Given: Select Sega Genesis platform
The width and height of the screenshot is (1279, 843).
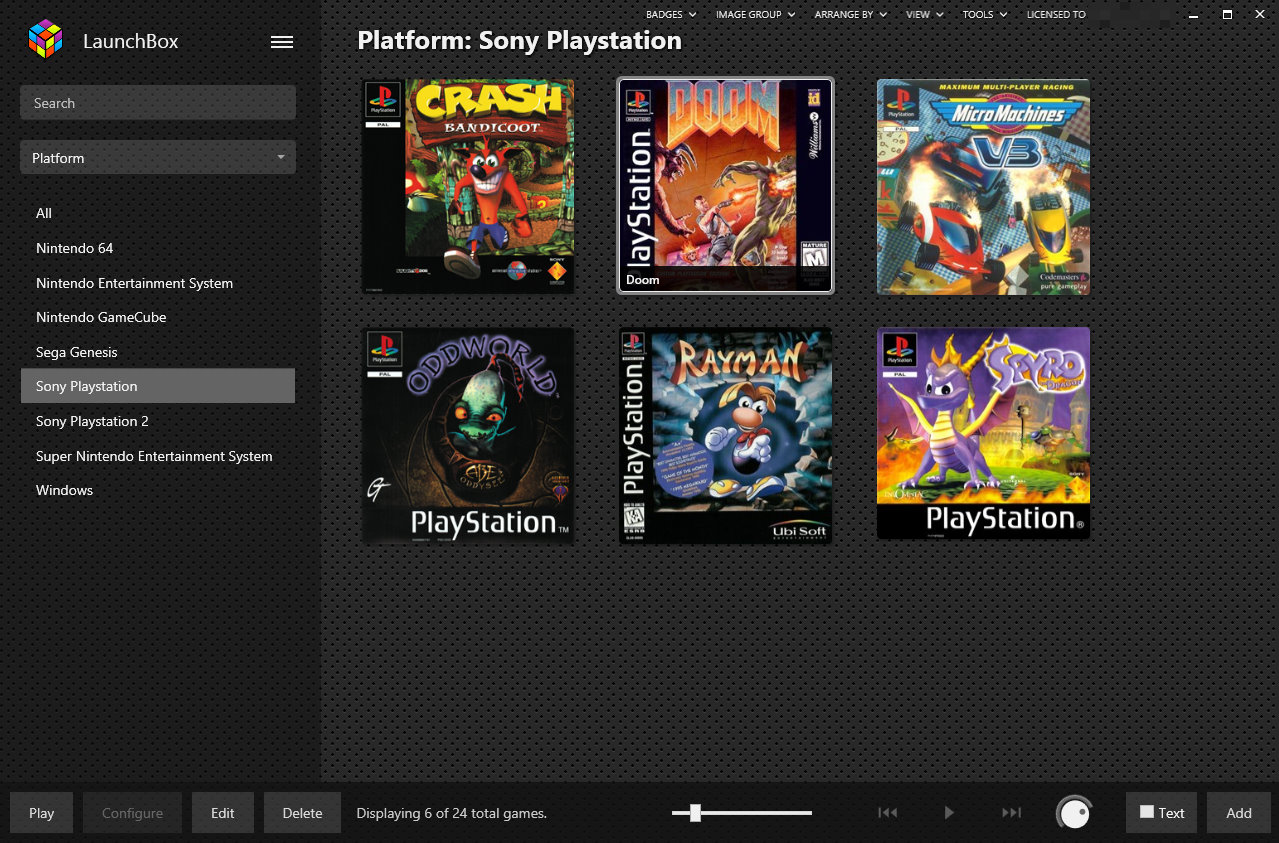Looking at the screenshot, I should pos(158,352).
